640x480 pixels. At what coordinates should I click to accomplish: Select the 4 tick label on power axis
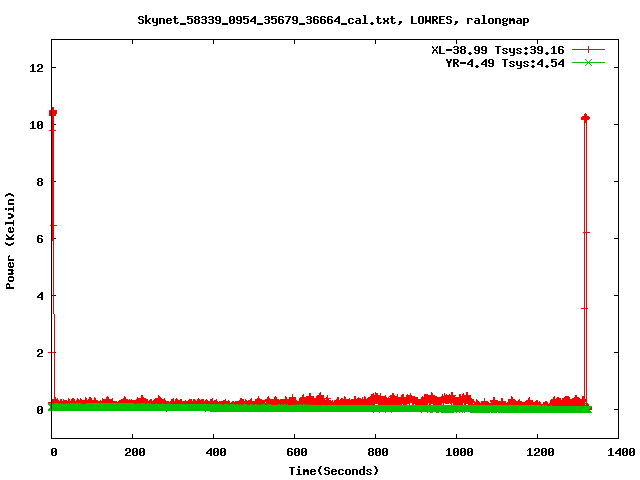pos(40,296)
